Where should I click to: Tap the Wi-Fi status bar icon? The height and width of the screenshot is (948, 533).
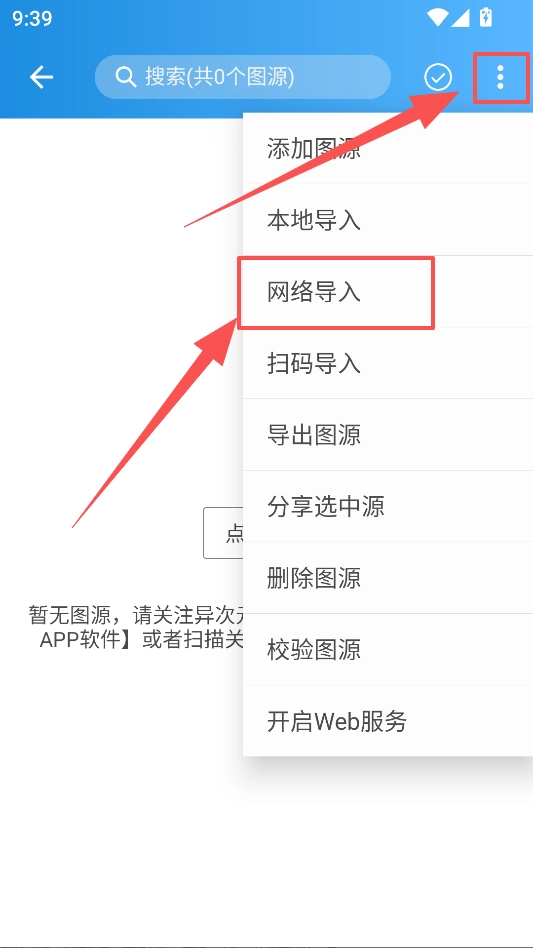[x=437, y=18]
